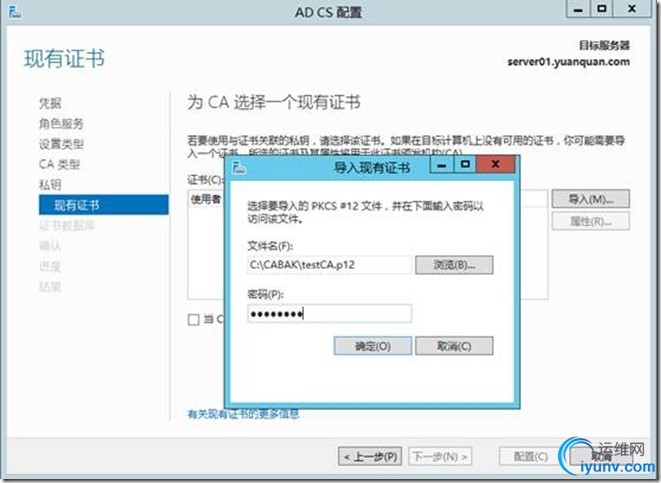Close the AD CS configuration window
Image resolution: width=661 pixels, height=483 pixels.
631,9
